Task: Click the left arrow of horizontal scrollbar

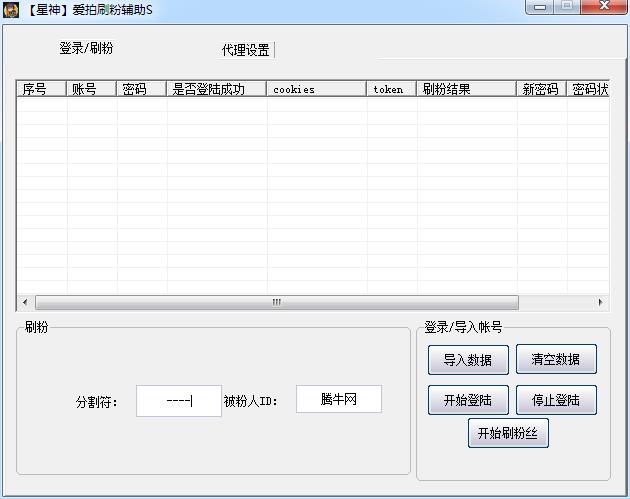Action: click(x=25, y=302)
